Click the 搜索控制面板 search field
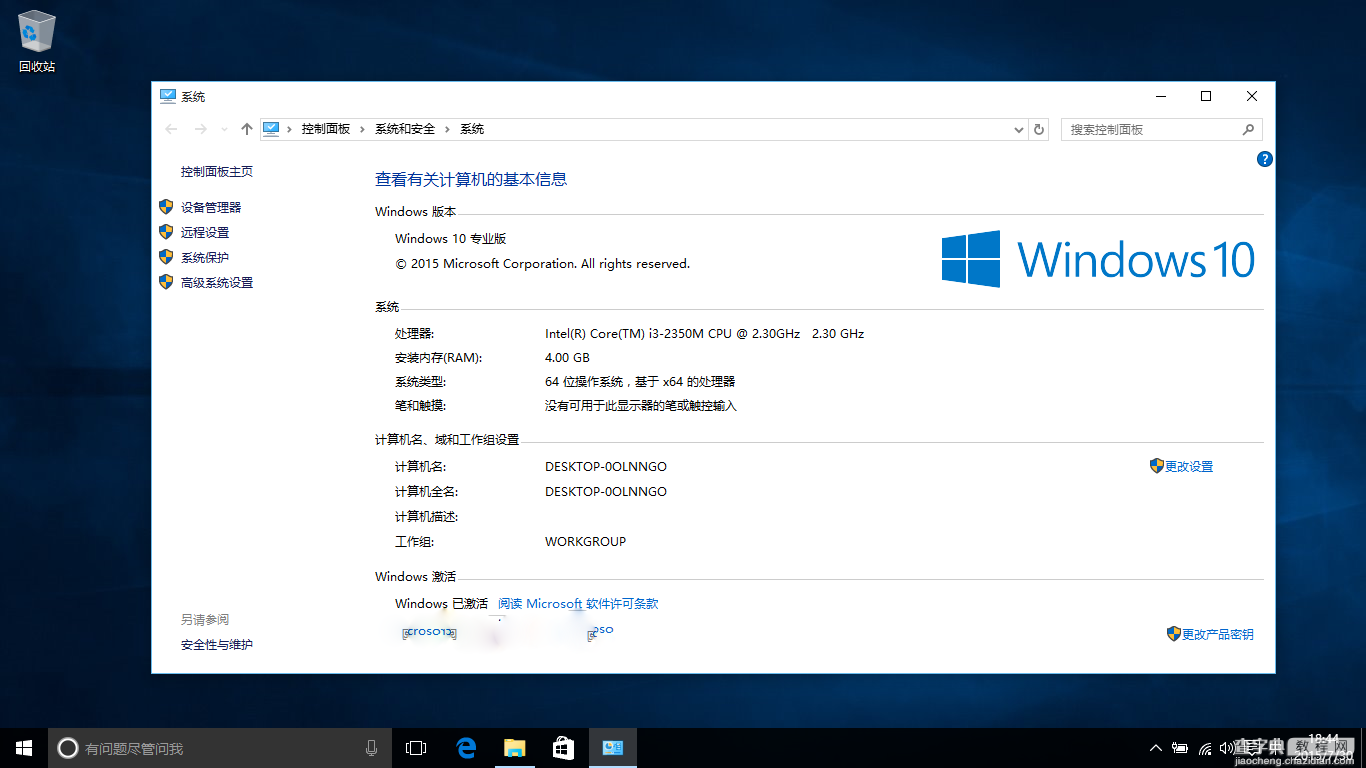This screenshot has height=768, width=1366. pos(1161,130)
